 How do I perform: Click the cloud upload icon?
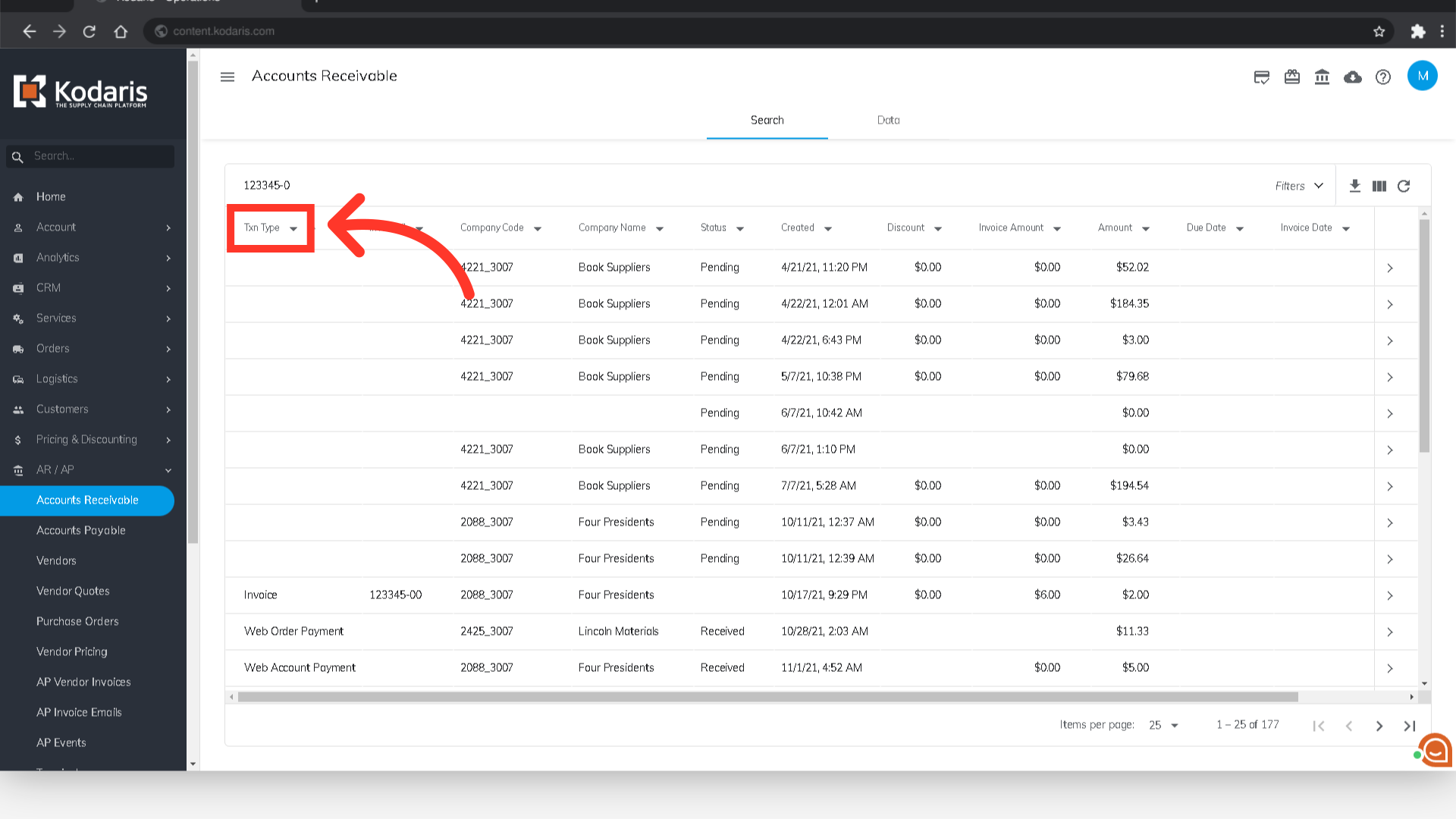click(1352, 77)
